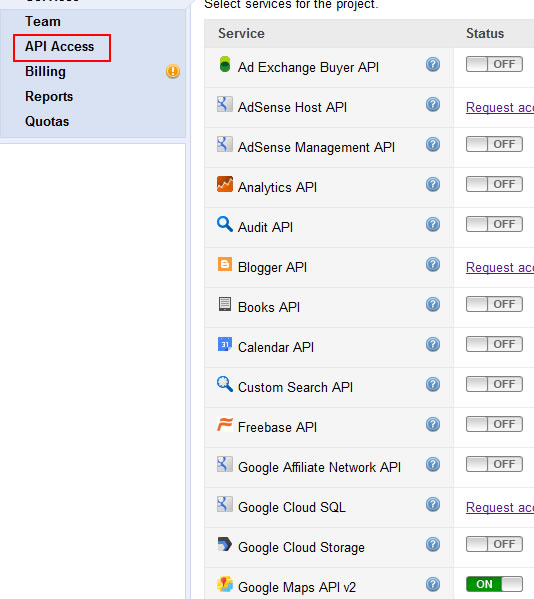Turn on Audit API switch
Image resolution: width=534 pixels, height=599 pixels.
coord(494,224)
